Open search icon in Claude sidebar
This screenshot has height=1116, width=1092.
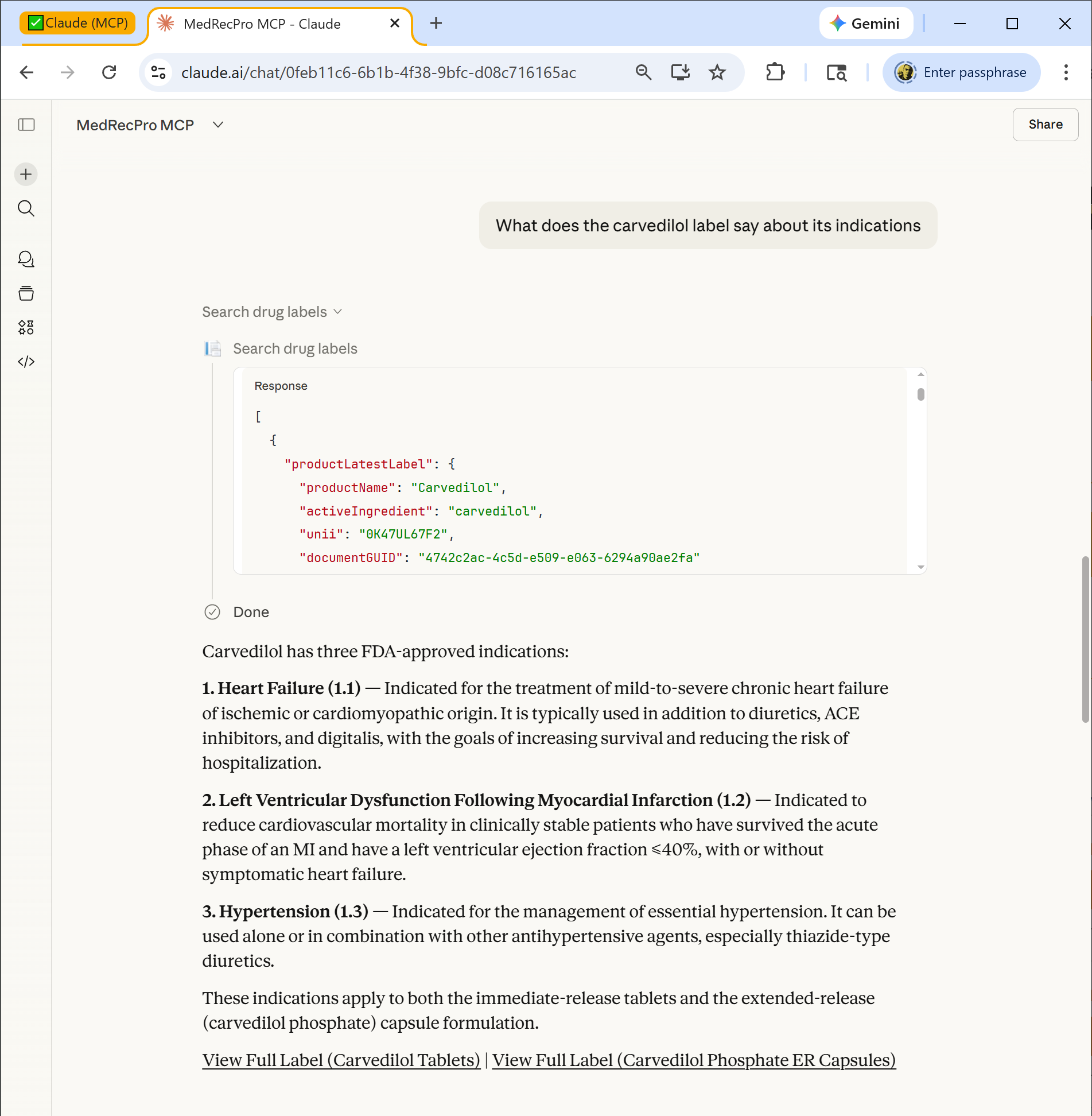26,208
